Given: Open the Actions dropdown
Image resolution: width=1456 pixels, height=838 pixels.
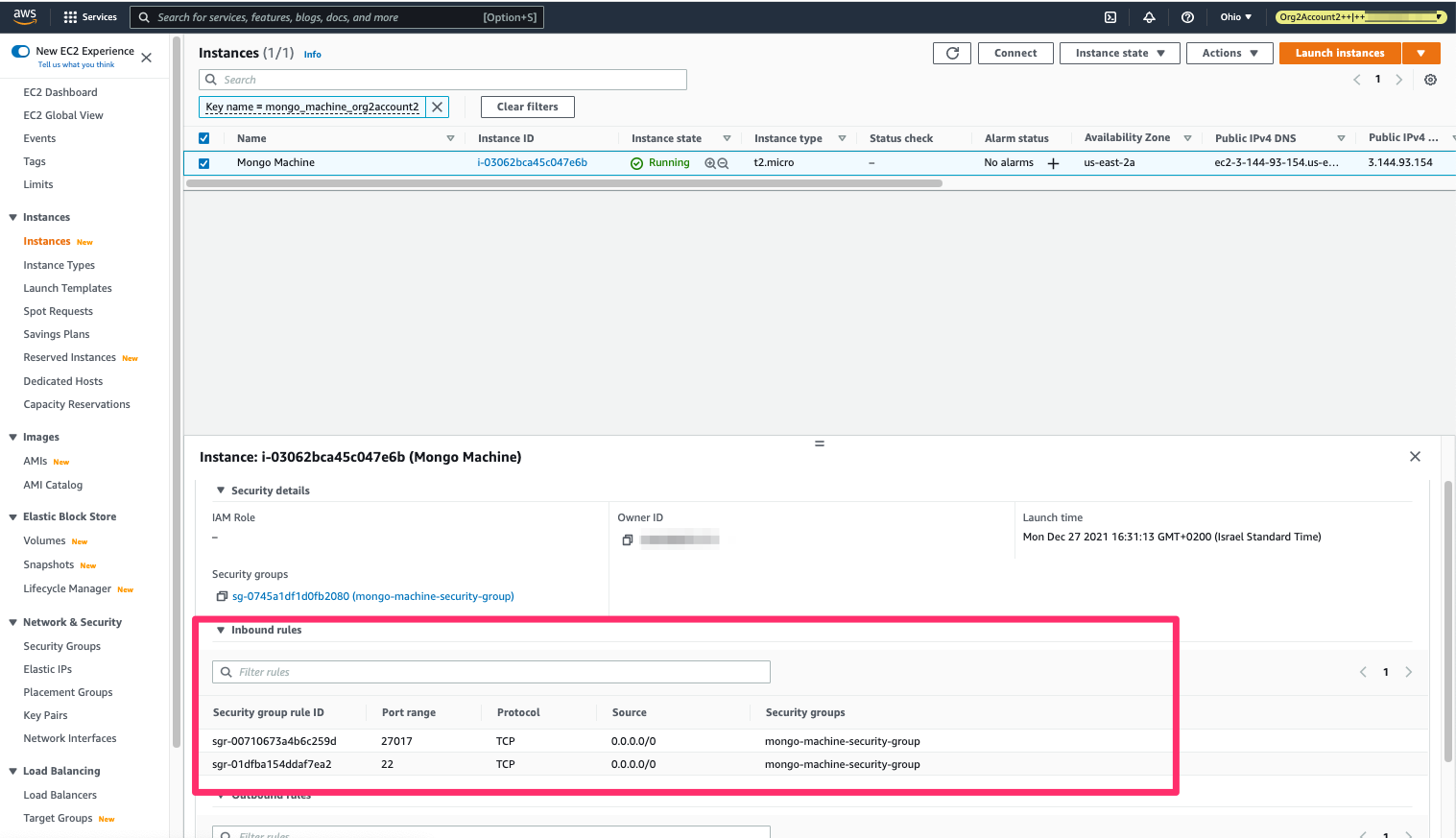Looking at the screenshot, I should [1229, 54].
